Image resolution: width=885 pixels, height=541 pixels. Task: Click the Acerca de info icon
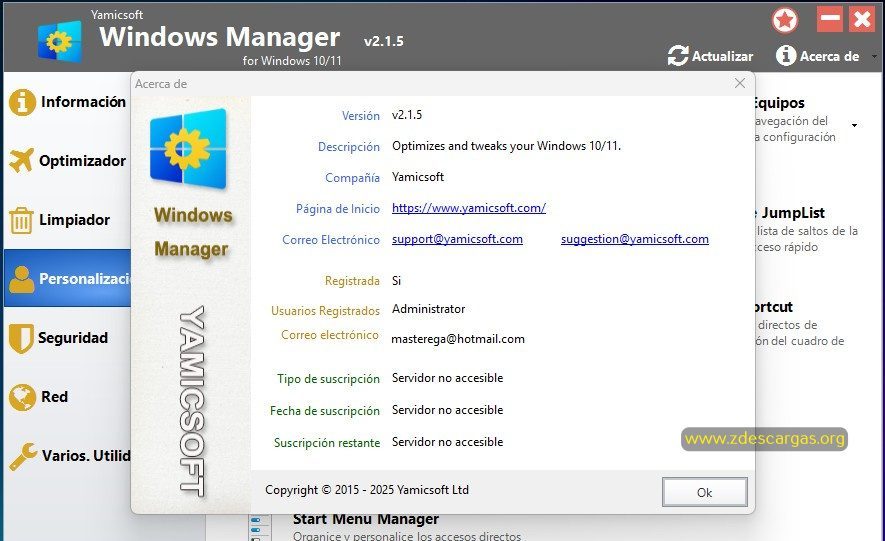click(x=786, y=55)
